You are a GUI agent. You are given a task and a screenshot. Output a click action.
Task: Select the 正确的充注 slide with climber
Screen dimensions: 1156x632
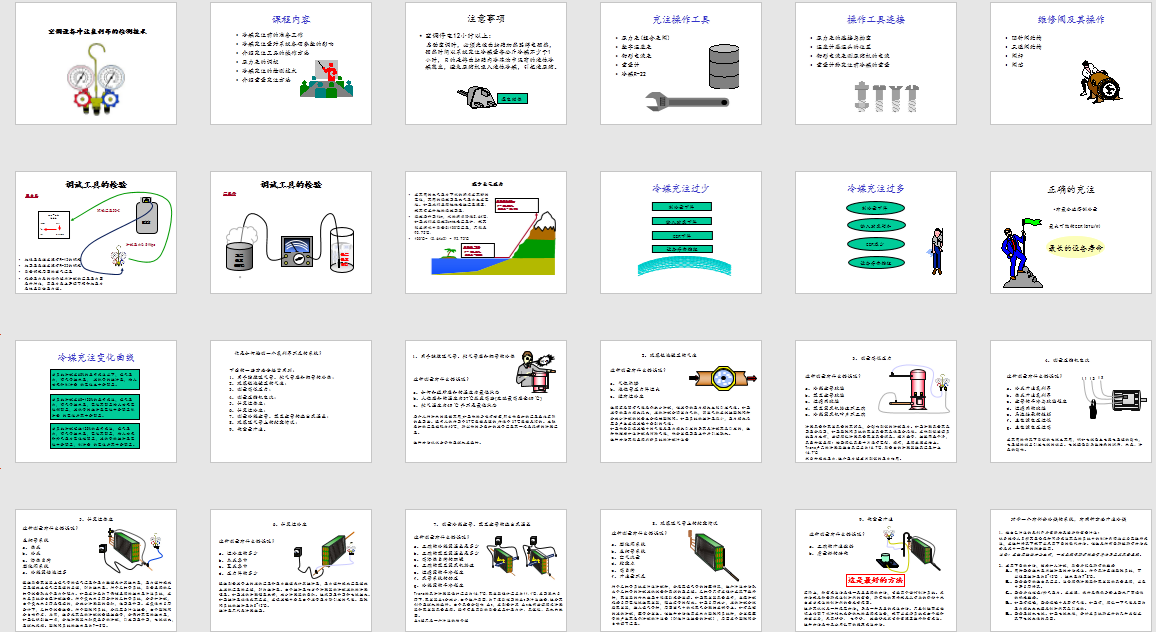tap(1070, 232)
